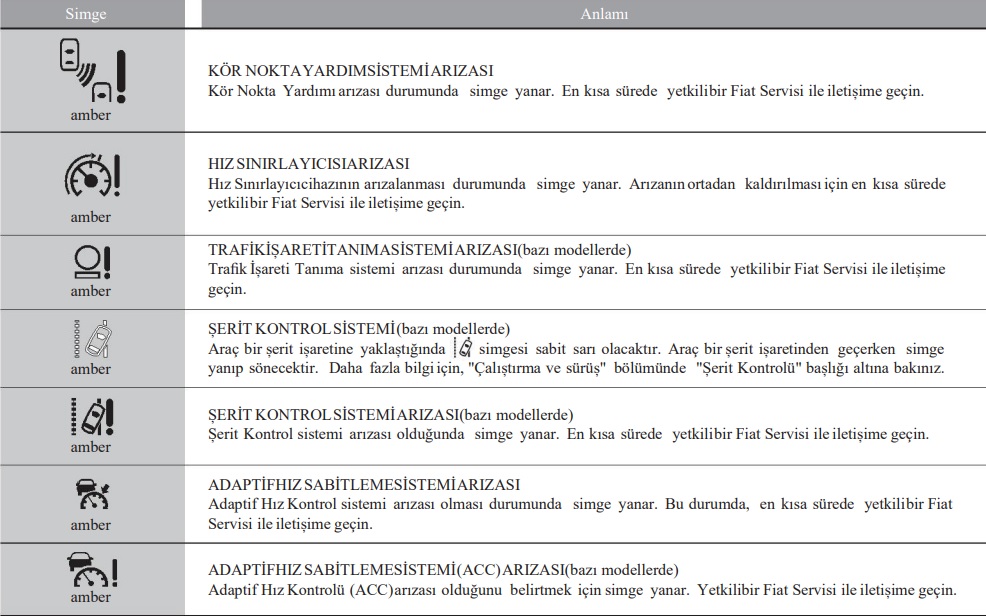Image resolution: width=986 pixels, height=616 pixels.
Task: Click the ACC fault icon with exclamation mark
Action: click(x=92, y=570)
